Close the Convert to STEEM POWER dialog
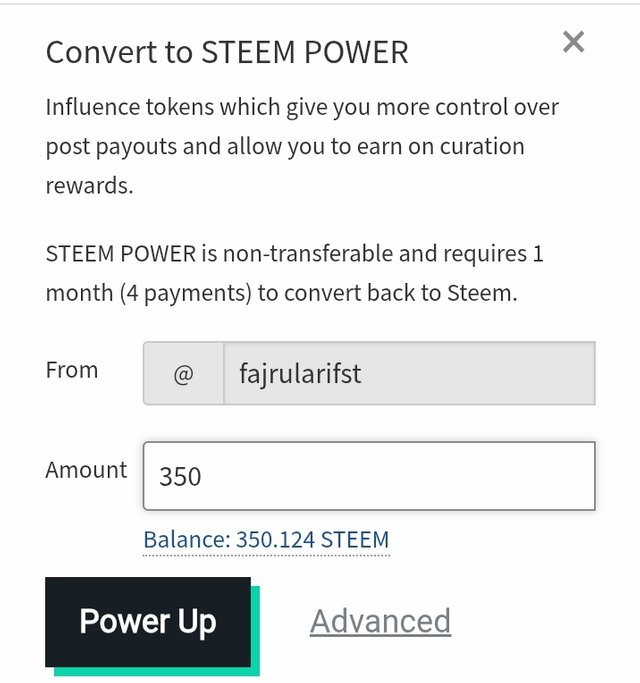 point(573,42)
